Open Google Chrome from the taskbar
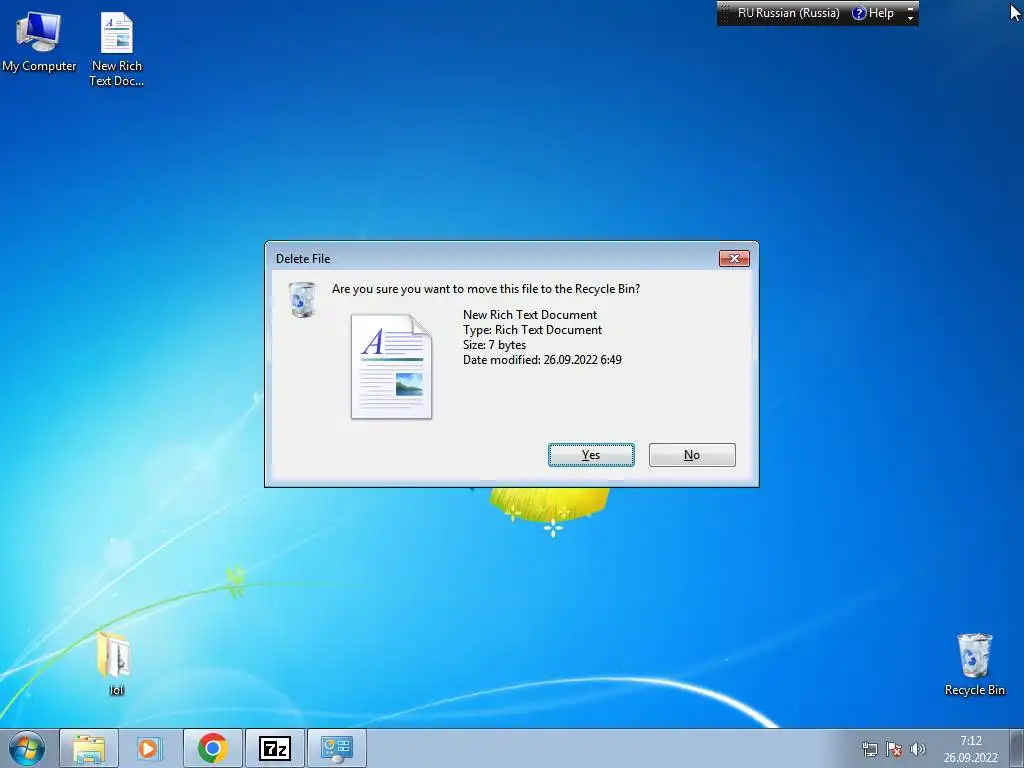The height and width of the screenshot is (768, 1024). (x=213, y=748)
